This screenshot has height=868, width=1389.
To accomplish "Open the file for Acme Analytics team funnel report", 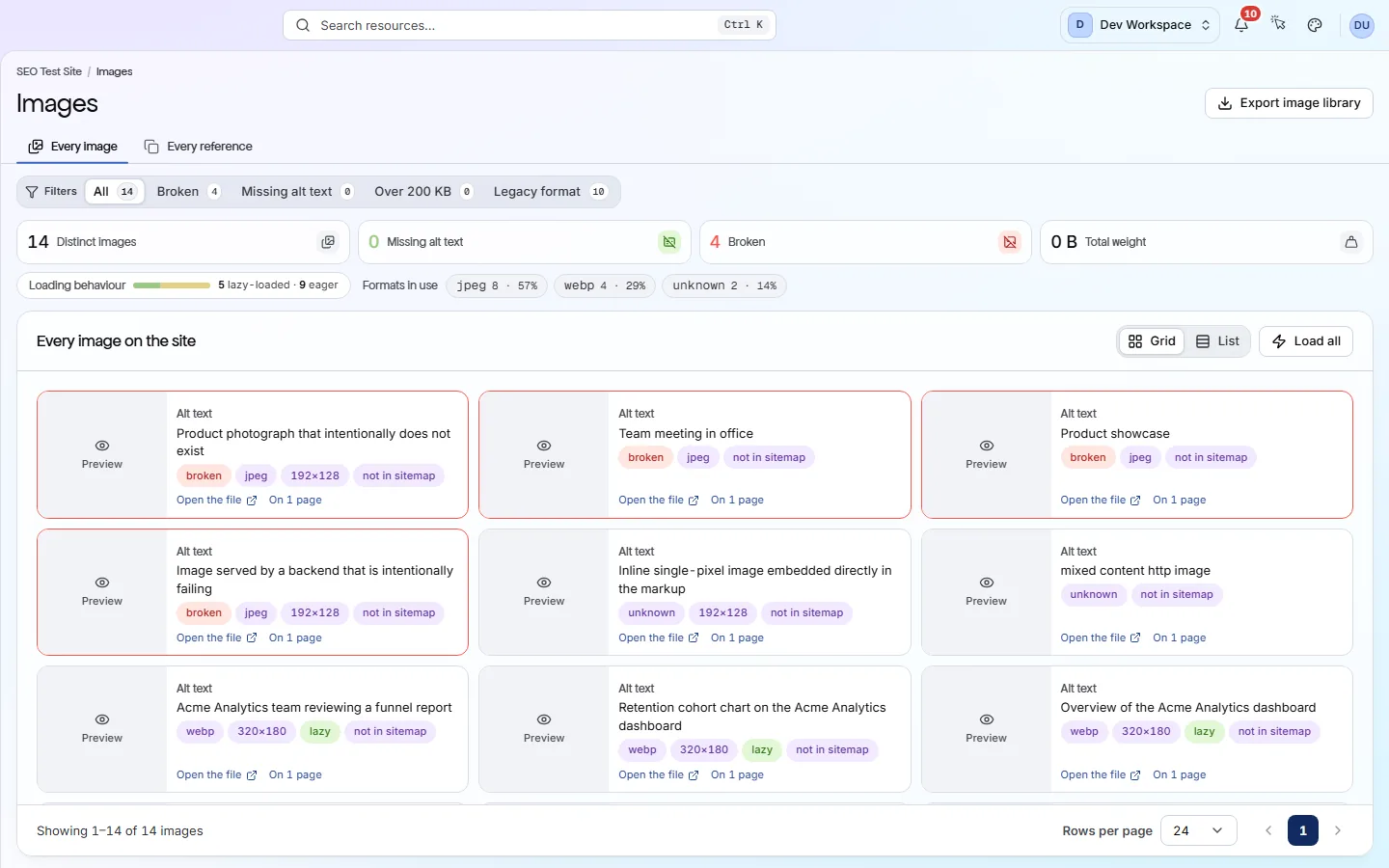I will coord(217,774).
